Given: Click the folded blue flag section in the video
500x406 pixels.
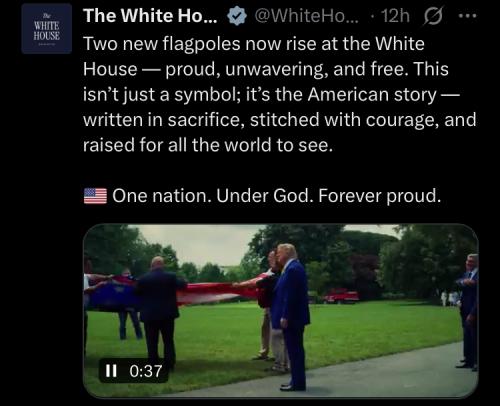Looking at the screenshot, I should (x=113, y=295).
